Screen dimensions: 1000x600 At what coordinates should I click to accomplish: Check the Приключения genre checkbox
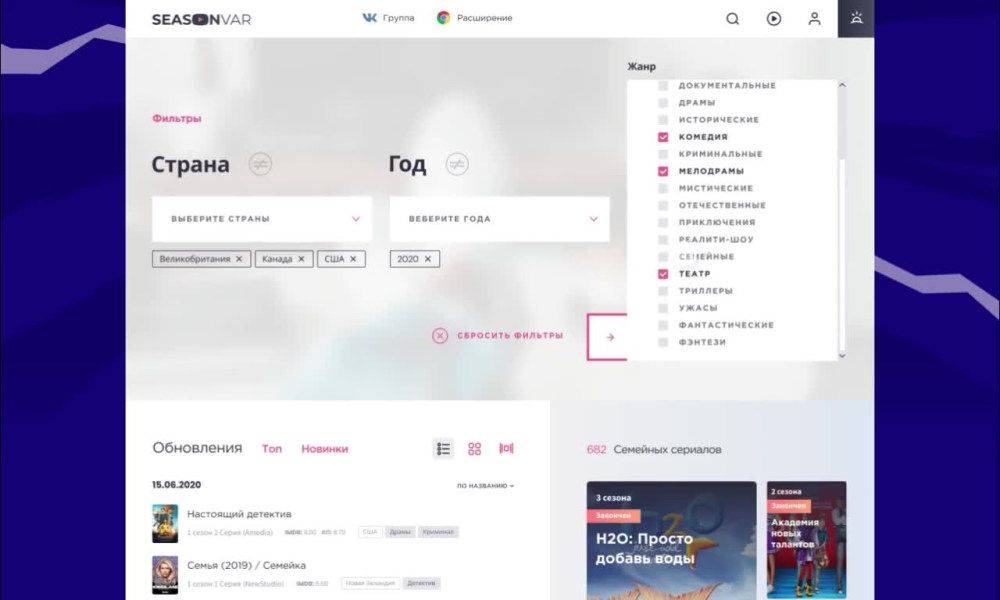pos(663,223)
